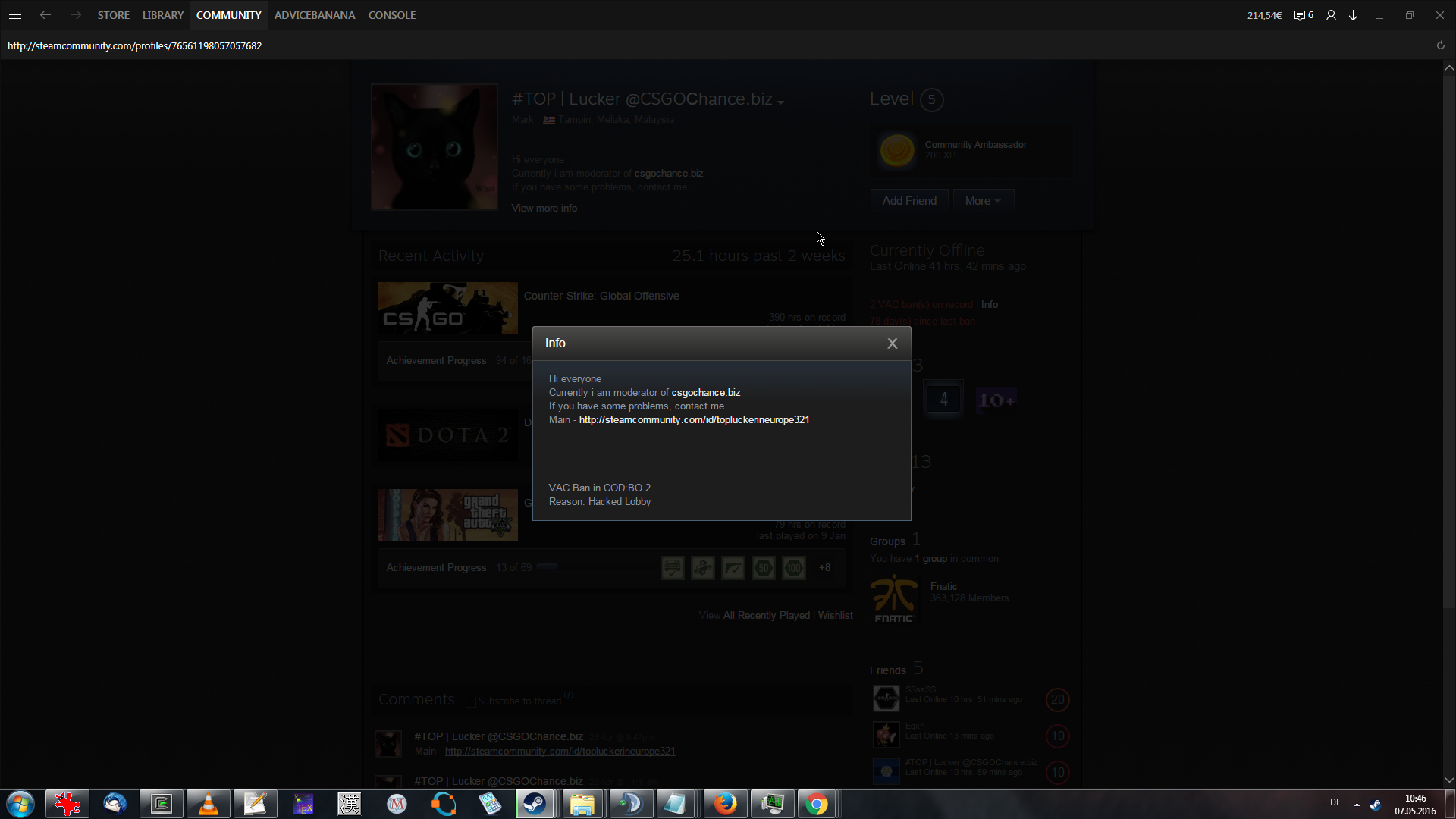Click the csgochance.biz link in the Info dialog
The height and width of the screenshot is (819, 1456).
[x=705, y=393]
